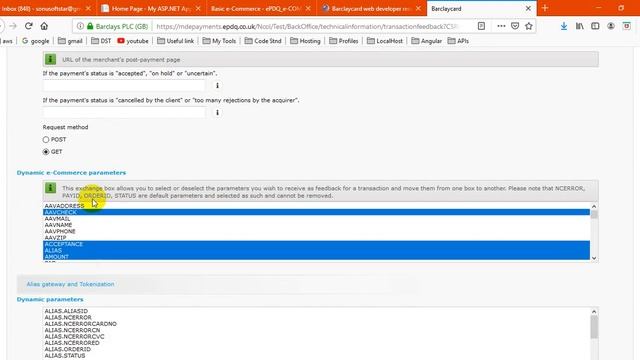Select AMOUNT in parameters list

[x=316, y=257]
